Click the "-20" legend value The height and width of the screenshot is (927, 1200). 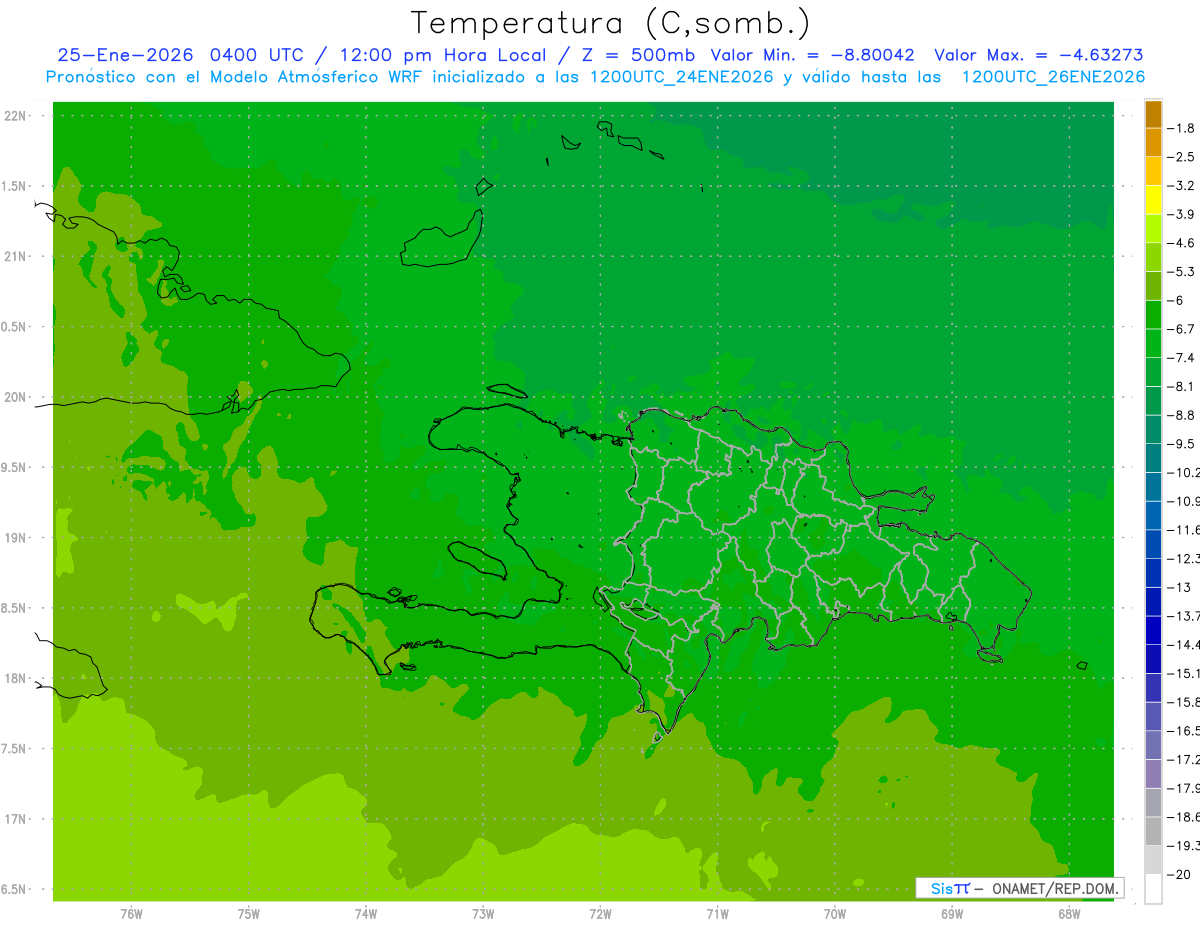pos(1179,874)
